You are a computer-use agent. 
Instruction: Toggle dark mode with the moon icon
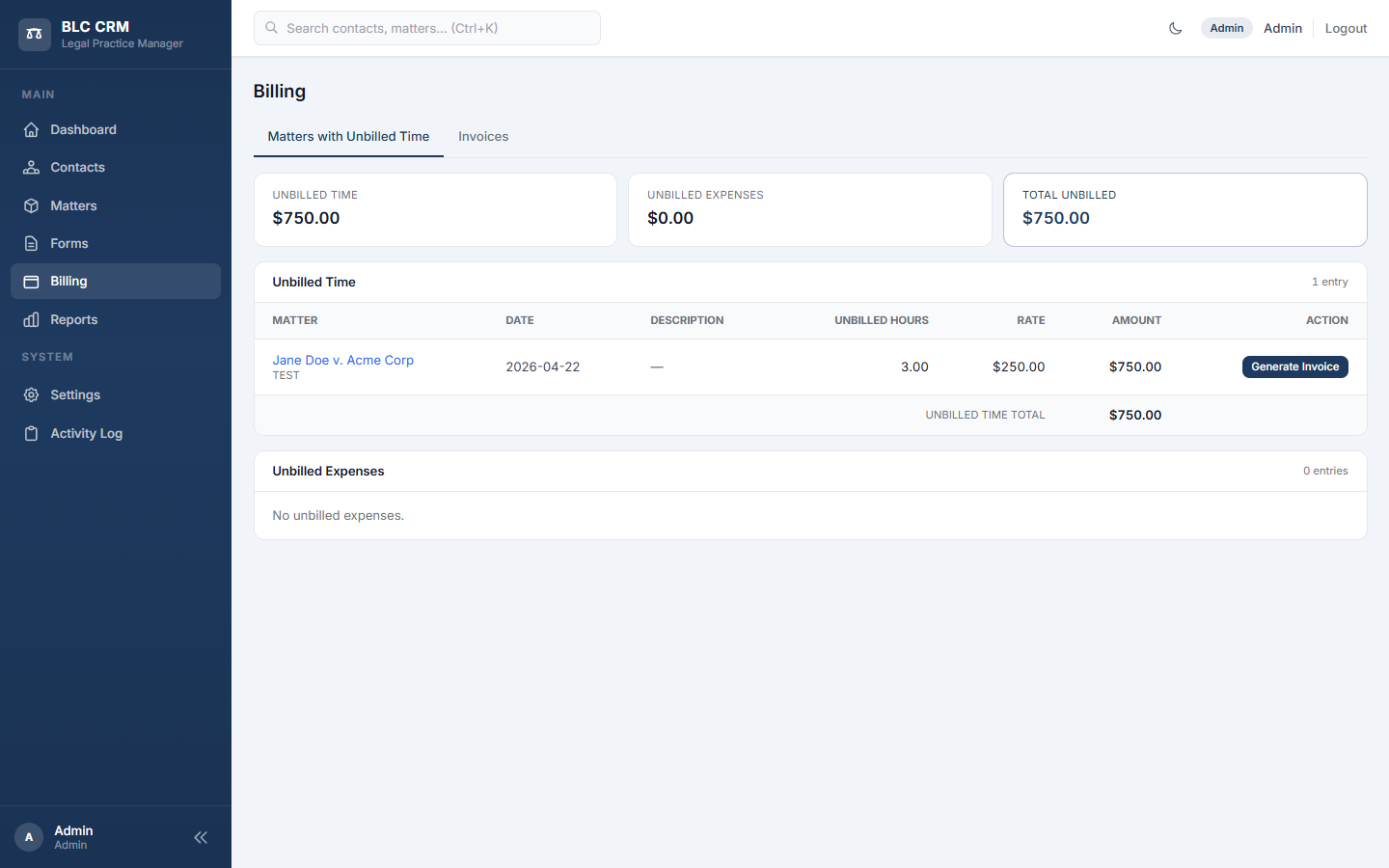coord(1175,28)
